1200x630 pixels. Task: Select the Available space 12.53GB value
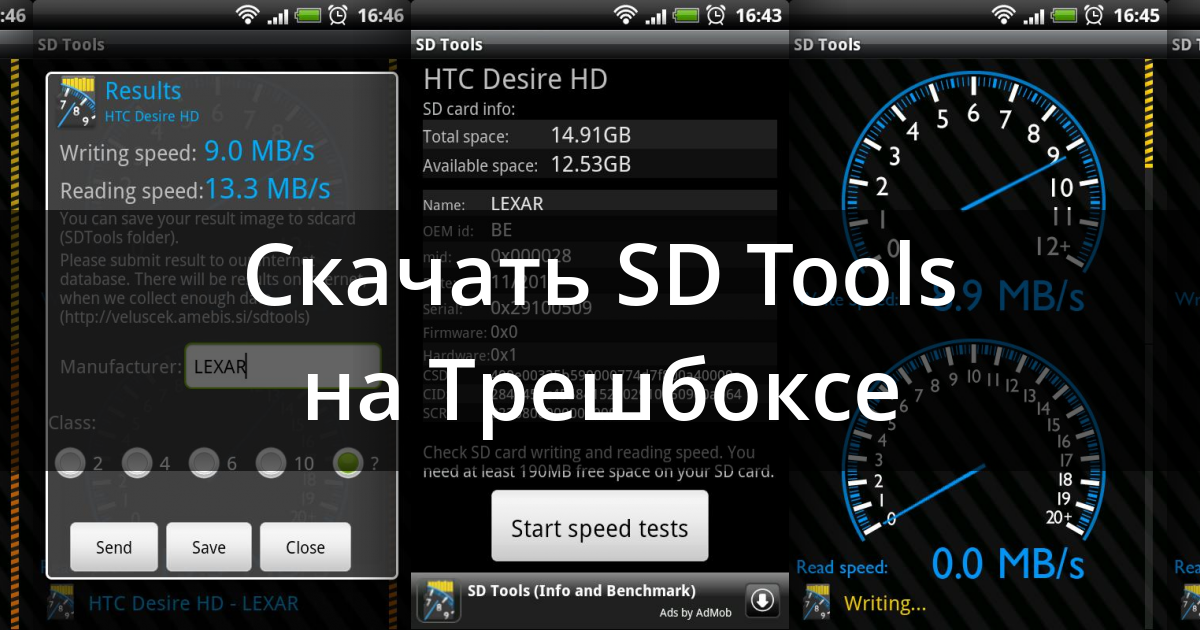590,164
